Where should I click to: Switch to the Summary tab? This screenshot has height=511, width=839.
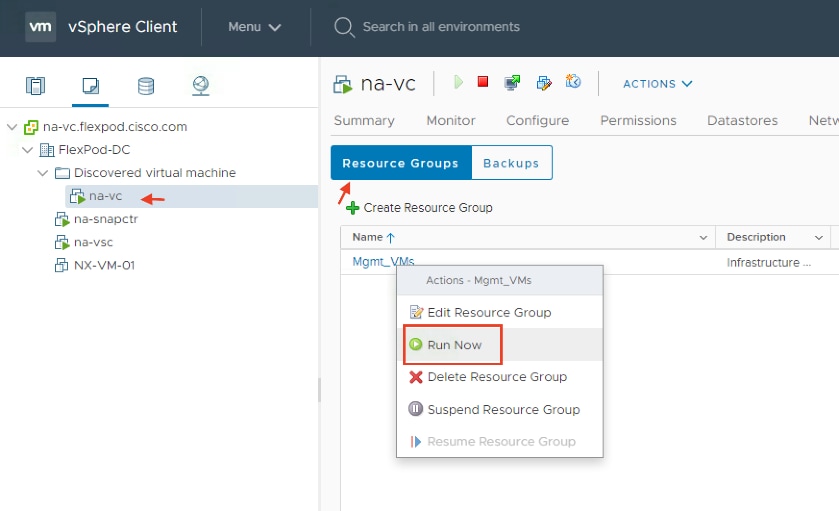(364, 120)
